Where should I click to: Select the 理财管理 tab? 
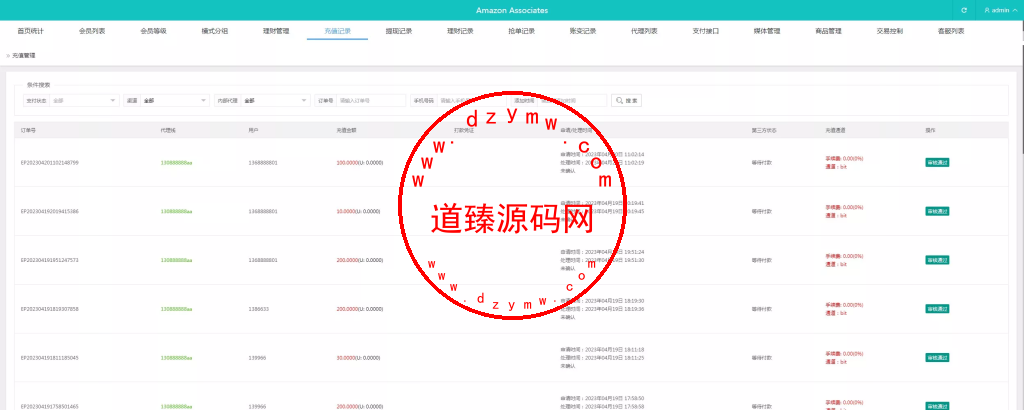(276, 31)
